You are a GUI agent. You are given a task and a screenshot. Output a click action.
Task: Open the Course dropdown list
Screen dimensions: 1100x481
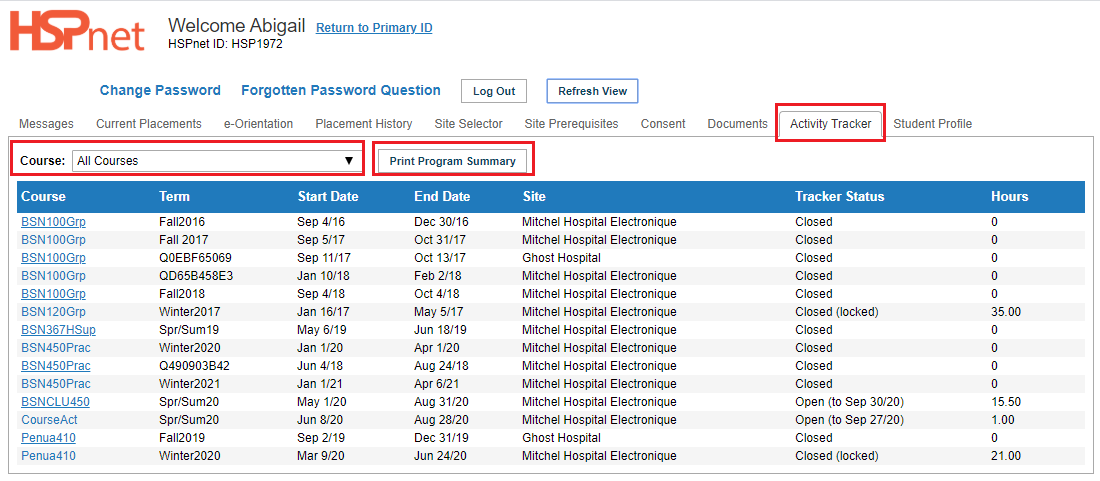click(217, 161)
